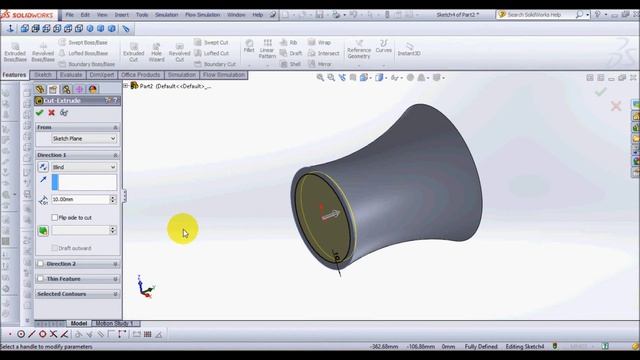The width and height of the screenshot is (640, 360).
Task: Collapse the From section
Action: click(x=115, y=127)
